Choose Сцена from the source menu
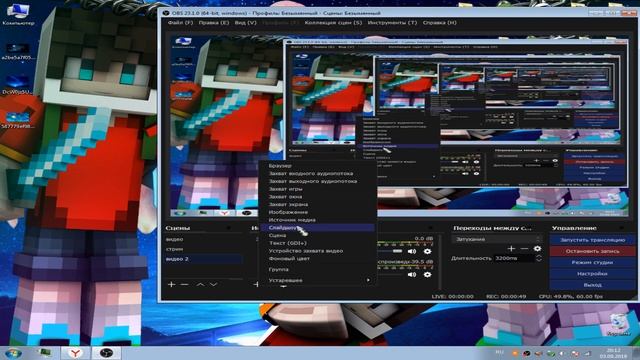Viewport: 640px width, 360px height. (x=317, y=236)
